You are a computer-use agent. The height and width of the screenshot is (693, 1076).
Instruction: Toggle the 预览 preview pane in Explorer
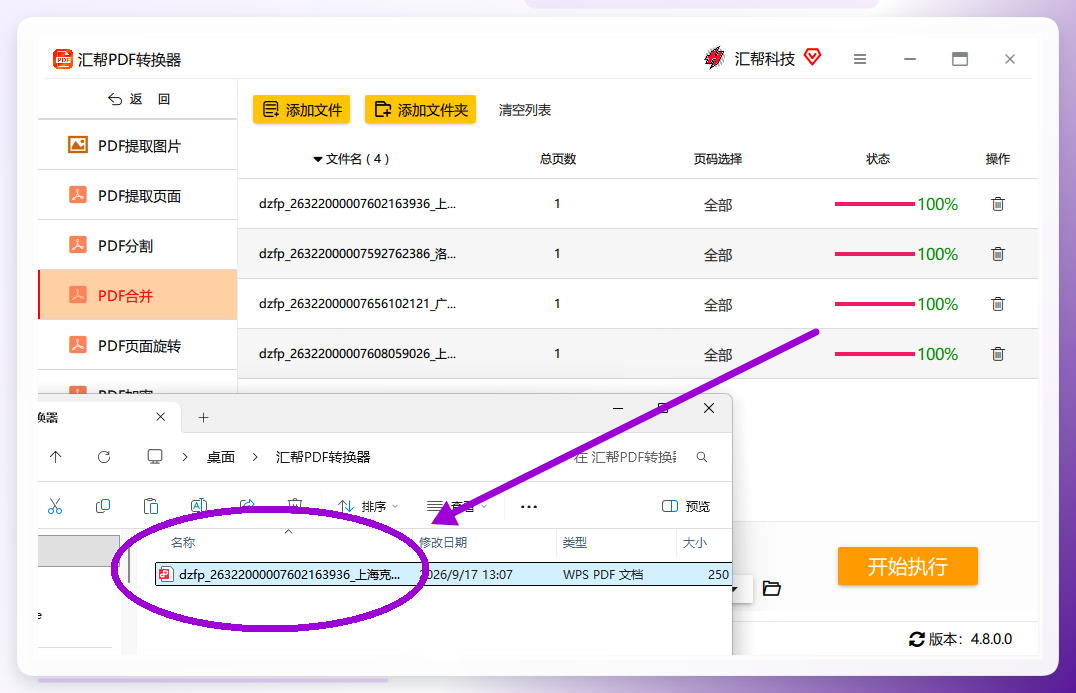[x=686, y=506]
